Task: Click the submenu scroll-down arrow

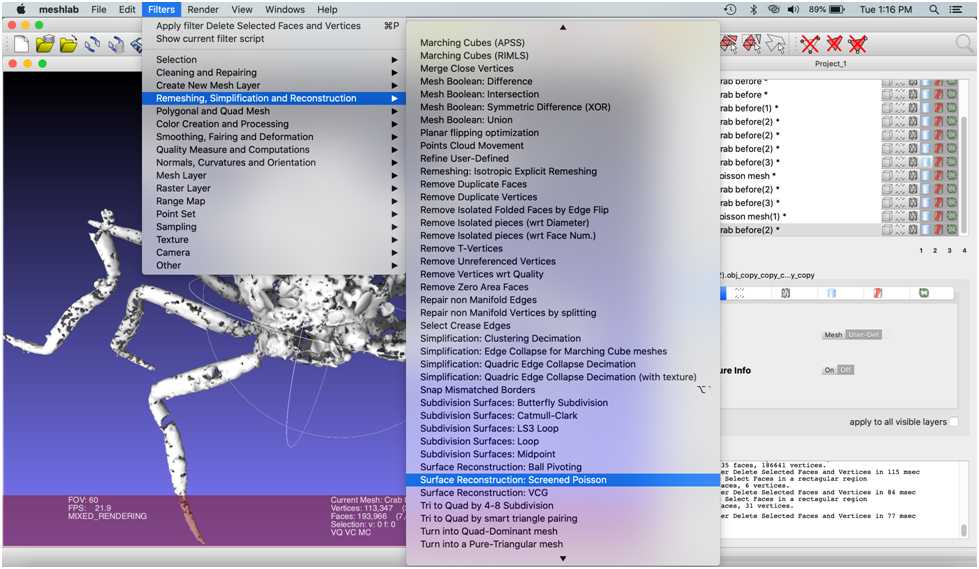Action: (563, 558)
